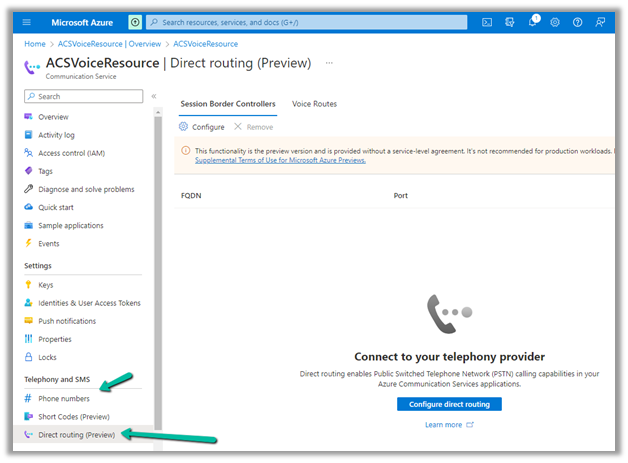The image size is (628, 463).
Task: Open the help question mark icon
Action: click(577, 22)
